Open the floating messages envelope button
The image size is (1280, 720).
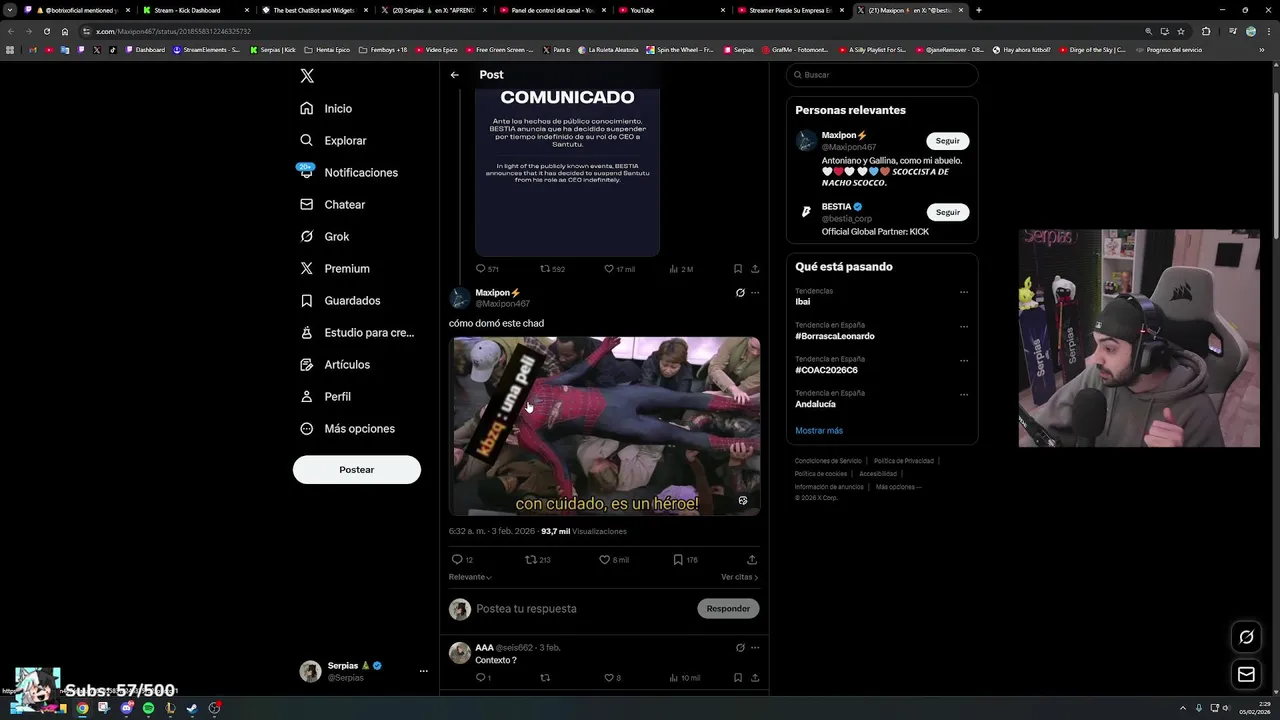click(x=1246, y=675)
